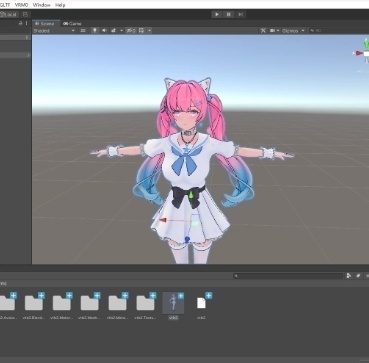Toggle scene effects icon

pos(114,31)
